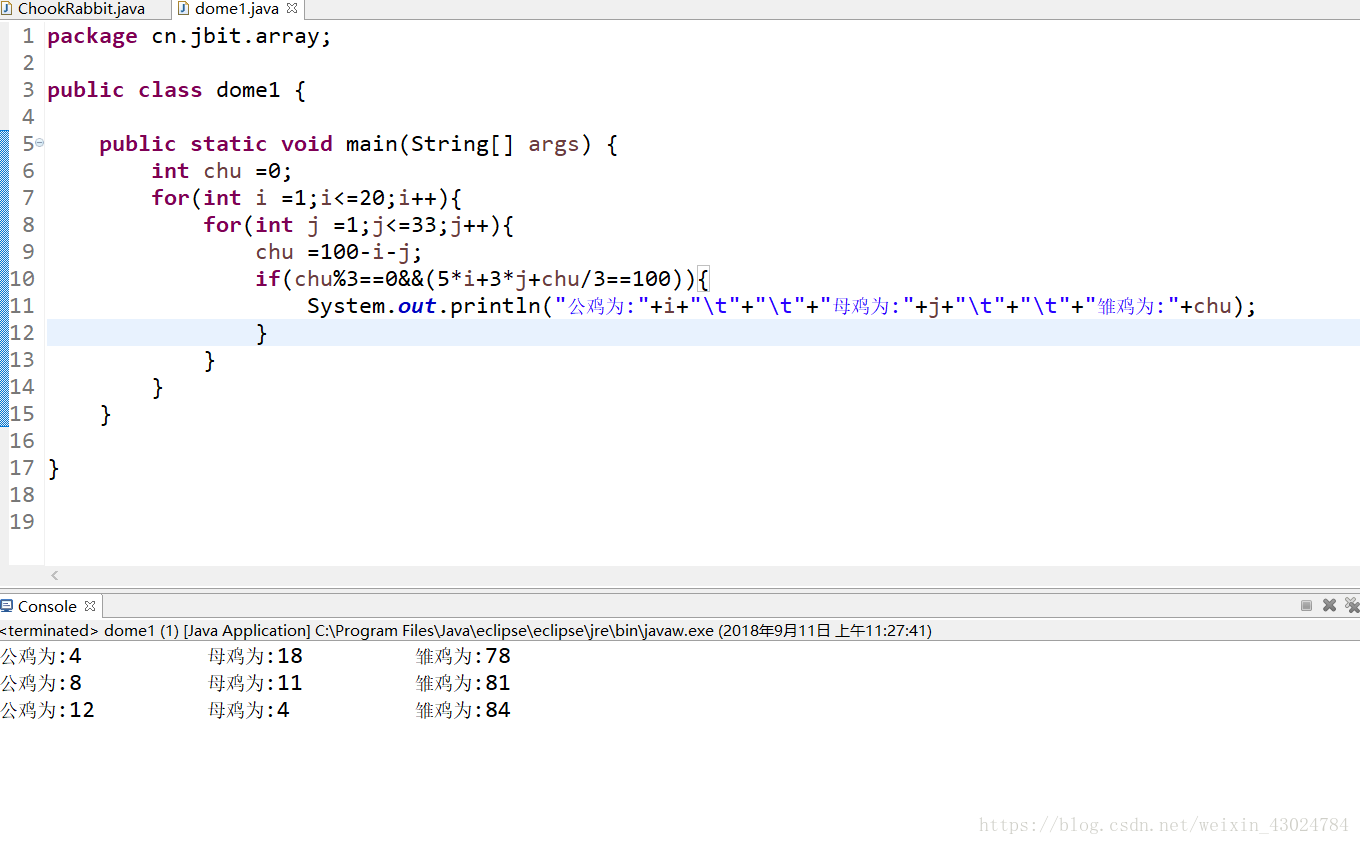Image resolution: width=1360 pixels, height=845 pixels.
Task: Click console output '母鸡为:4'
Action: 249,710
